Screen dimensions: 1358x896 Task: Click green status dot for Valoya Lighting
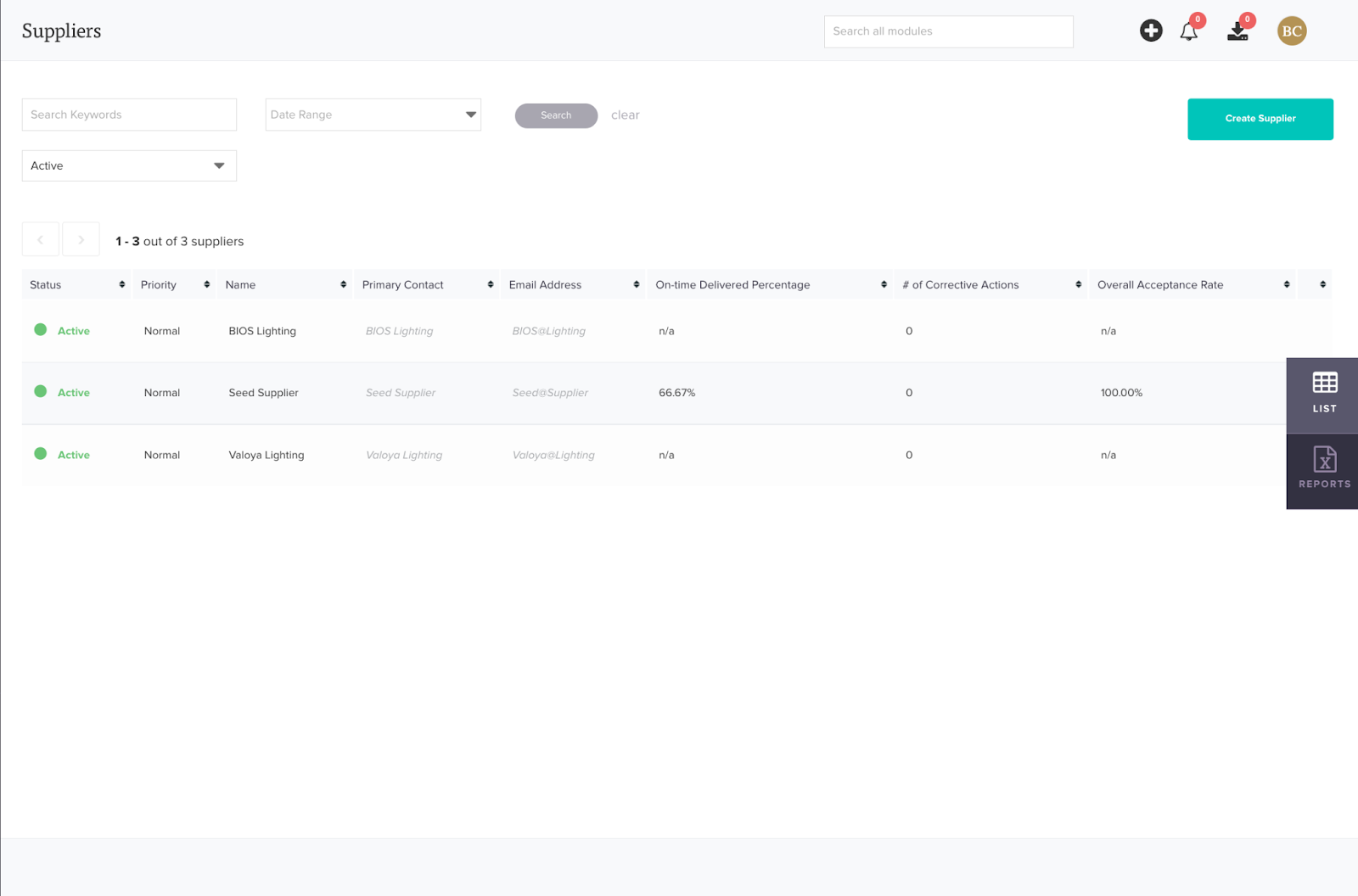(40, 454)
